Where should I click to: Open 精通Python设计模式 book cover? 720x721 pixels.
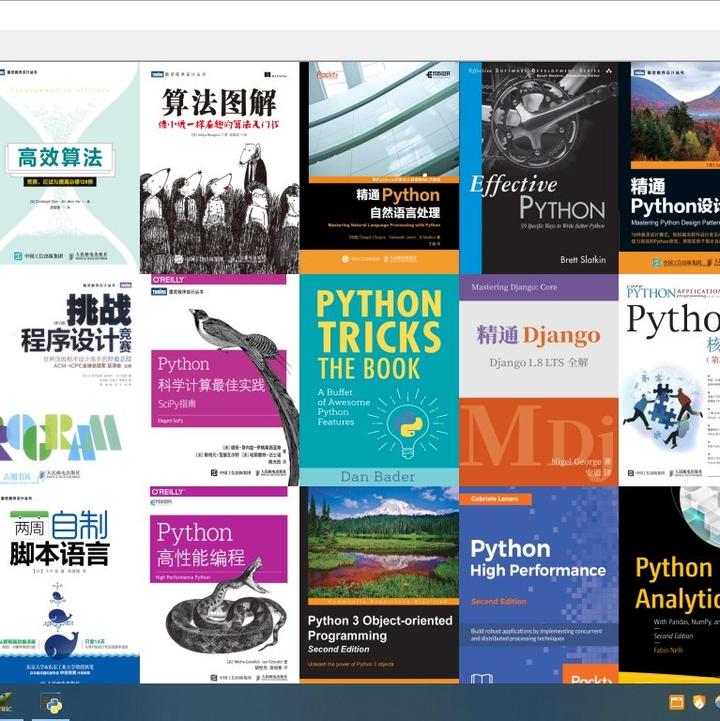pyautogui.click(x=669, y=168)
